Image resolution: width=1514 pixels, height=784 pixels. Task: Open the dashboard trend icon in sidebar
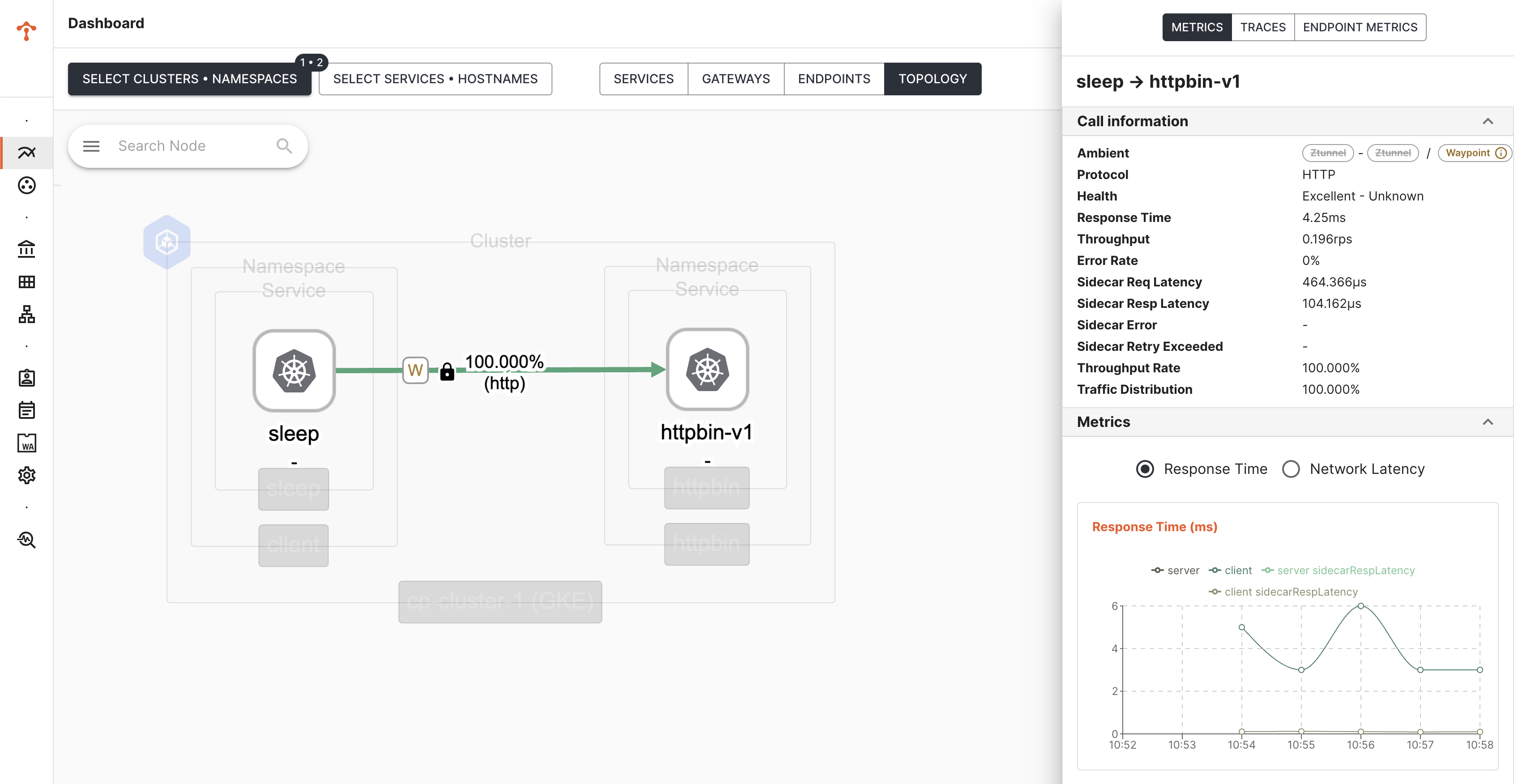[x=26, y=153]
